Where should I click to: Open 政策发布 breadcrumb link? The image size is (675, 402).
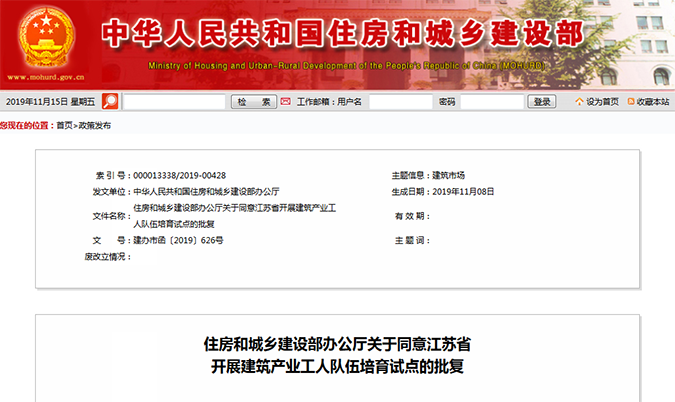pyautogui.click(x=95, y=125)
